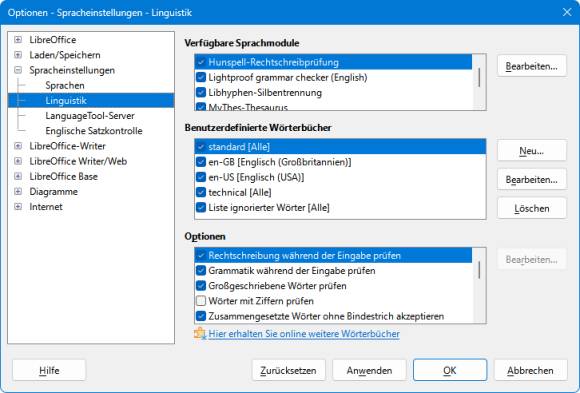Click Löschen to delete the dictionary
The width and height of the screenshot is (580, 393).
[x=532, y=208]
